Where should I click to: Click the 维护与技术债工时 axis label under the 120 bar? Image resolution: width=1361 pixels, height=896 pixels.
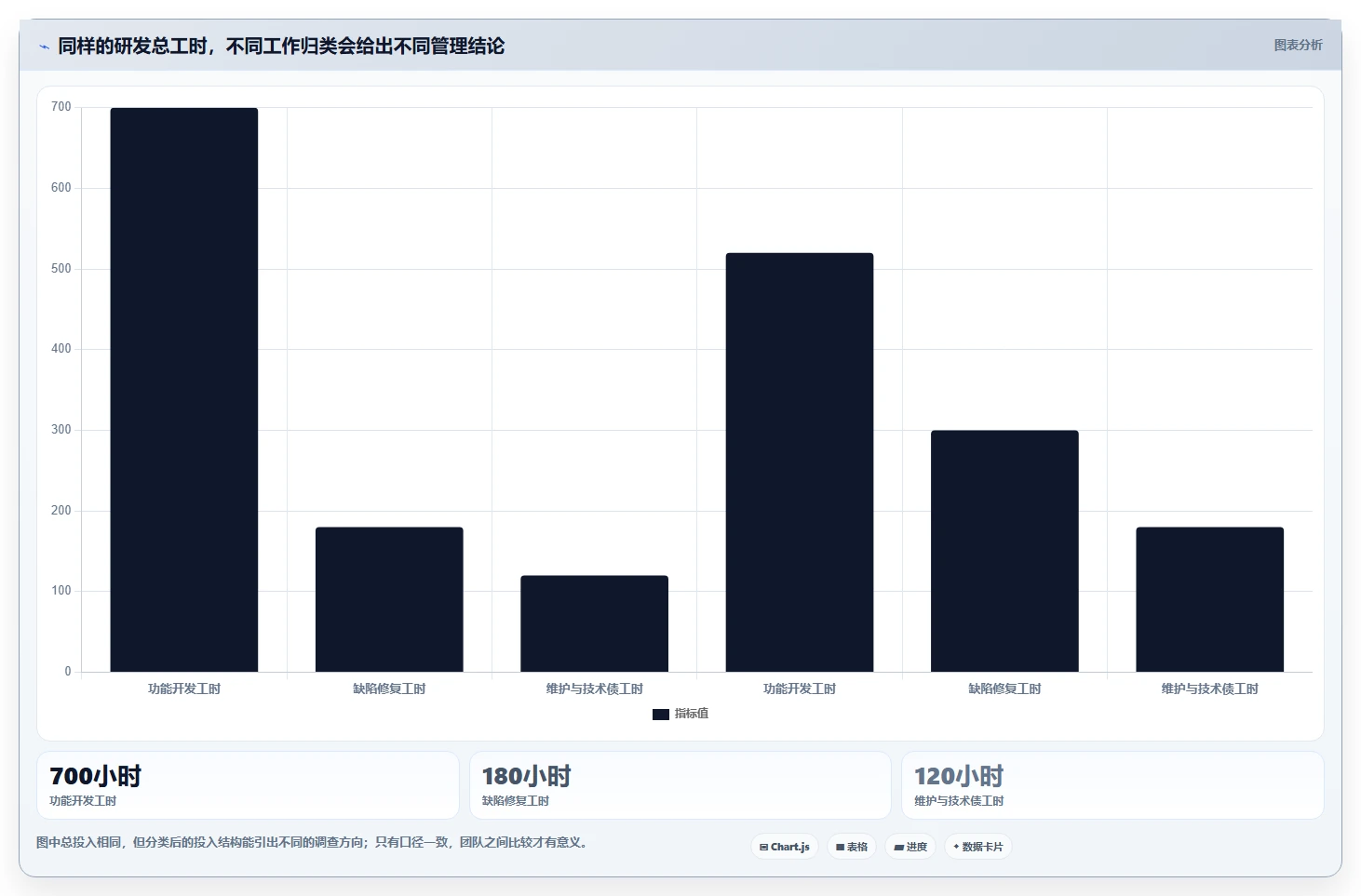click(x=595, y=689)
